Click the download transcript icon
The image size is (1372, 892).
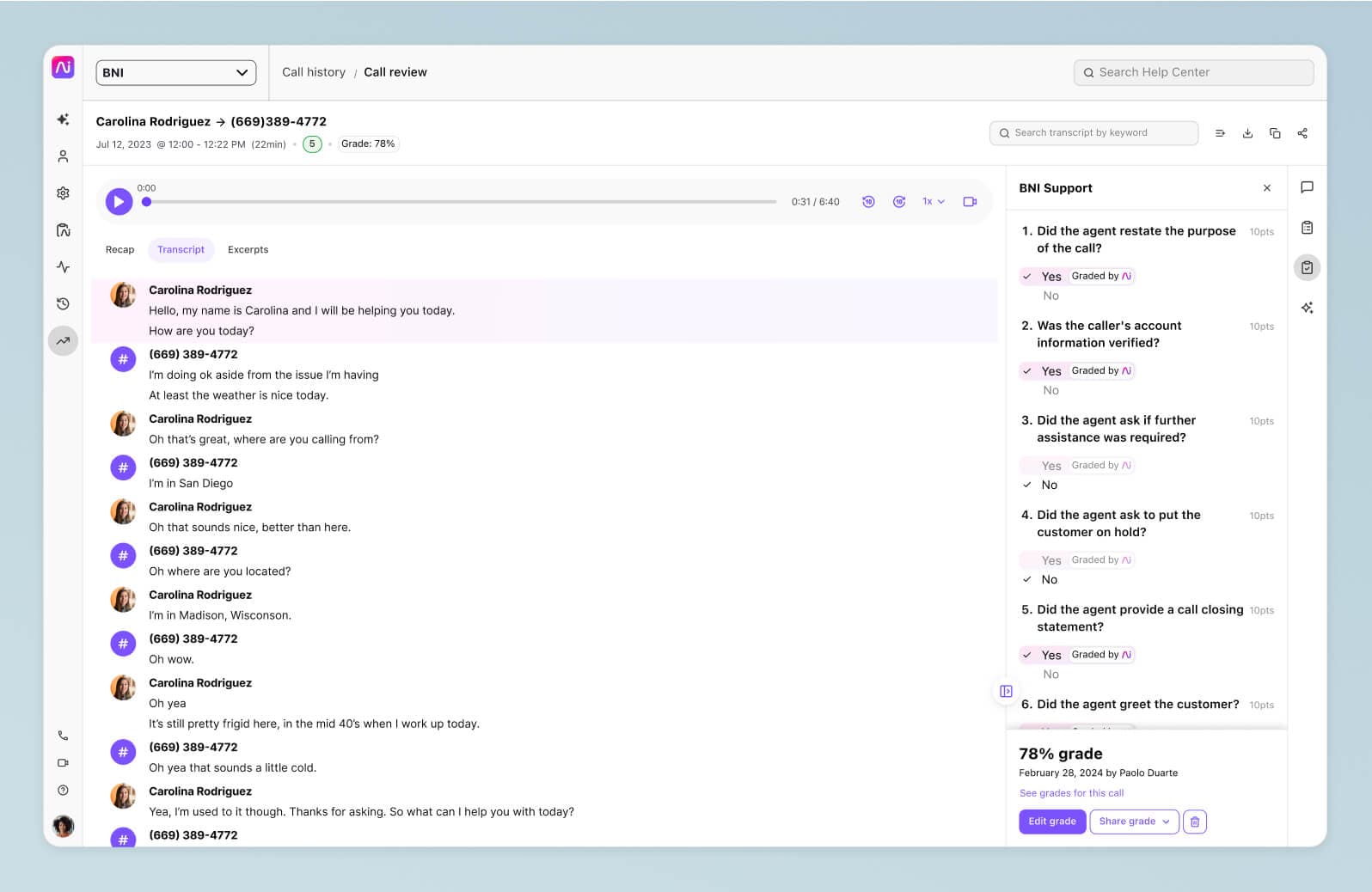pyautogui.click(x=1247, y=133)
